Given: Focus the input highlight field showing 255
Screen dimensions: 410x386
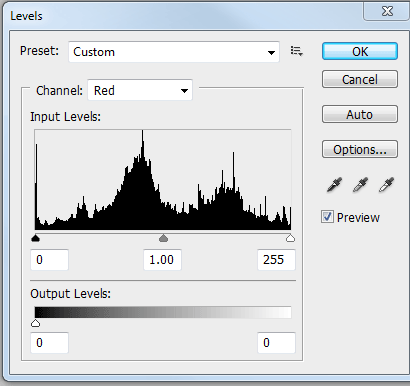Looking at the screenshot, I should 276,260.
